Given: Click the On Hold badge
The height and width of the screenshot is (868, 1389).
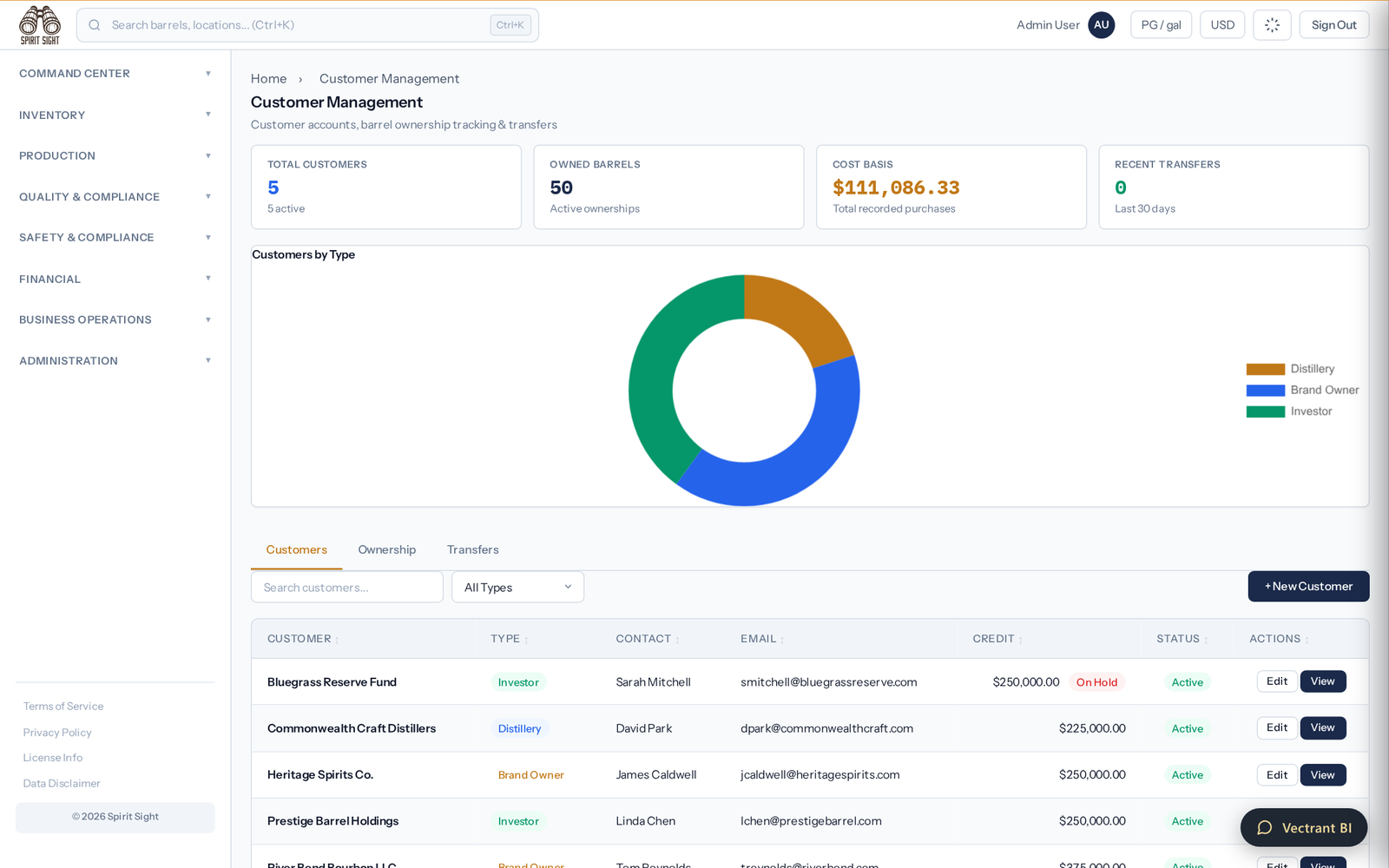Looking at the screenshot, I should [1096, 682].
